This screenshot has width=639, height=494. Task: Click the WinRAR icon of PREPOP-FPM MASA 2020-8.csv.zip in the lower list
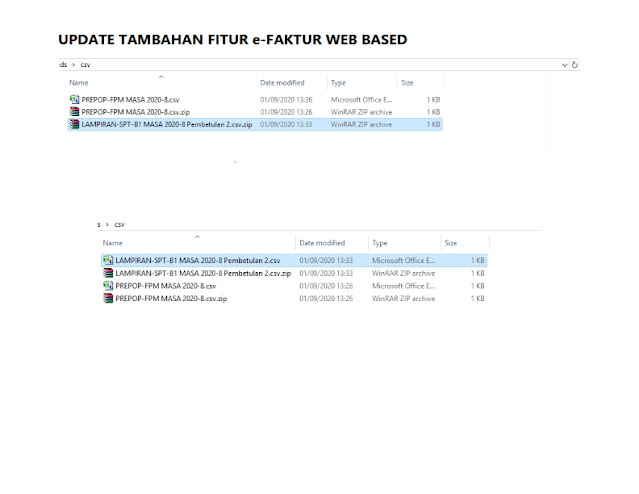click(x=108, y=298)
